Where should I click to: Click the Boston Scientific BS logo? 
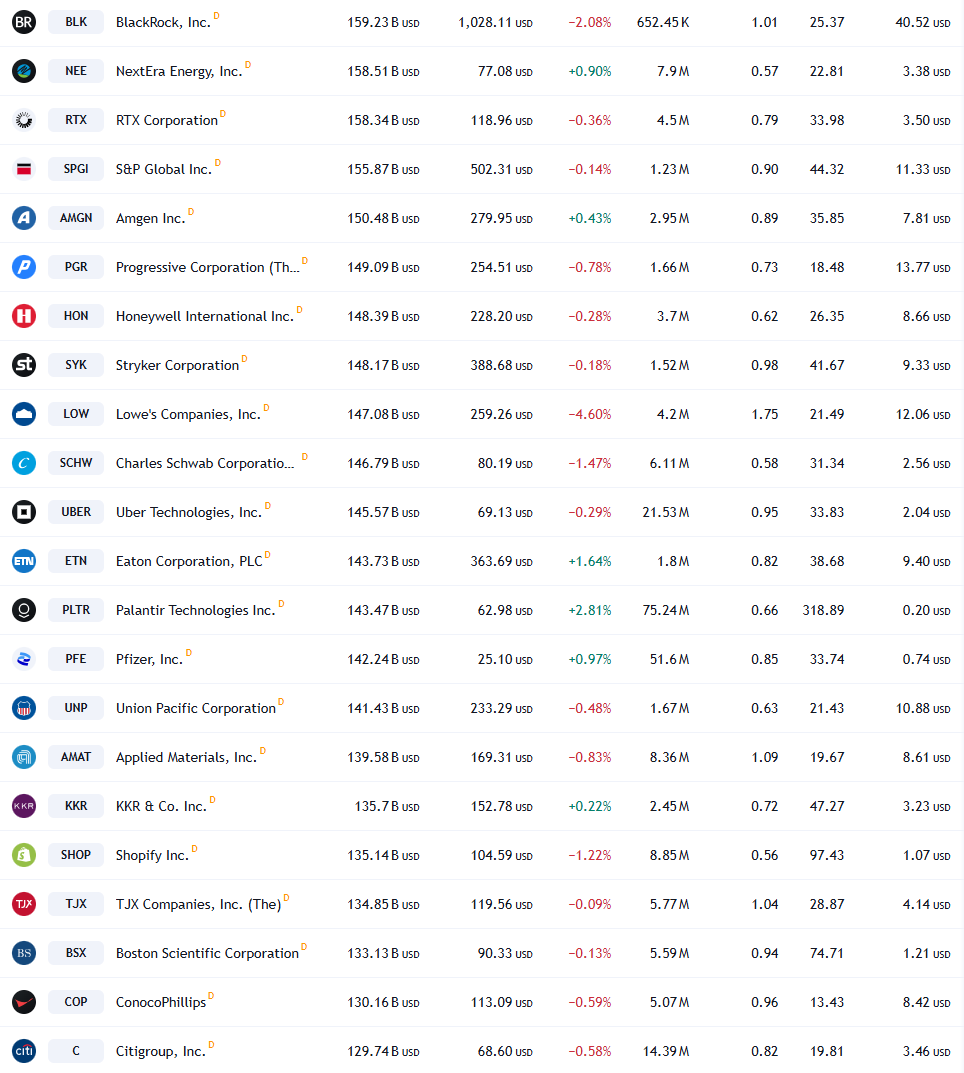24,953
